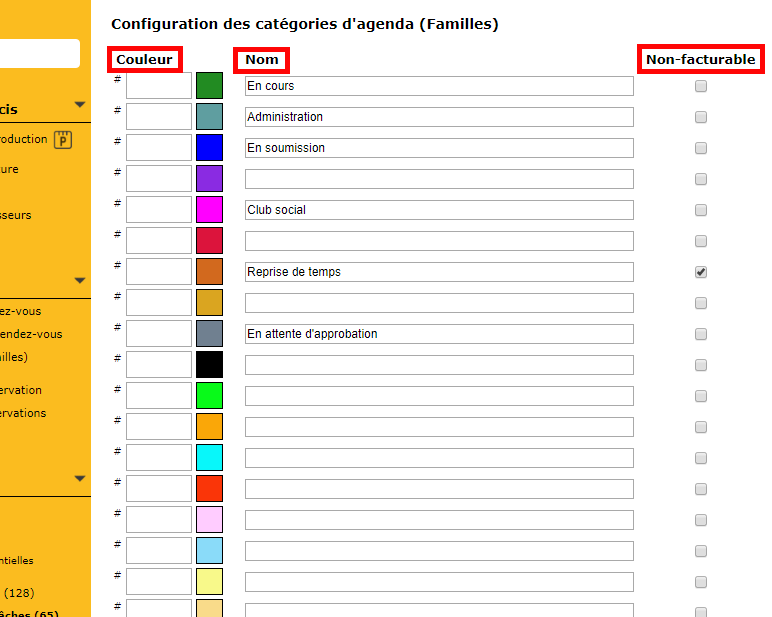This screenshot has height=617, width=772.
Task: Collapse the third sidebar section arrow
Action: [x=80, y=479]
